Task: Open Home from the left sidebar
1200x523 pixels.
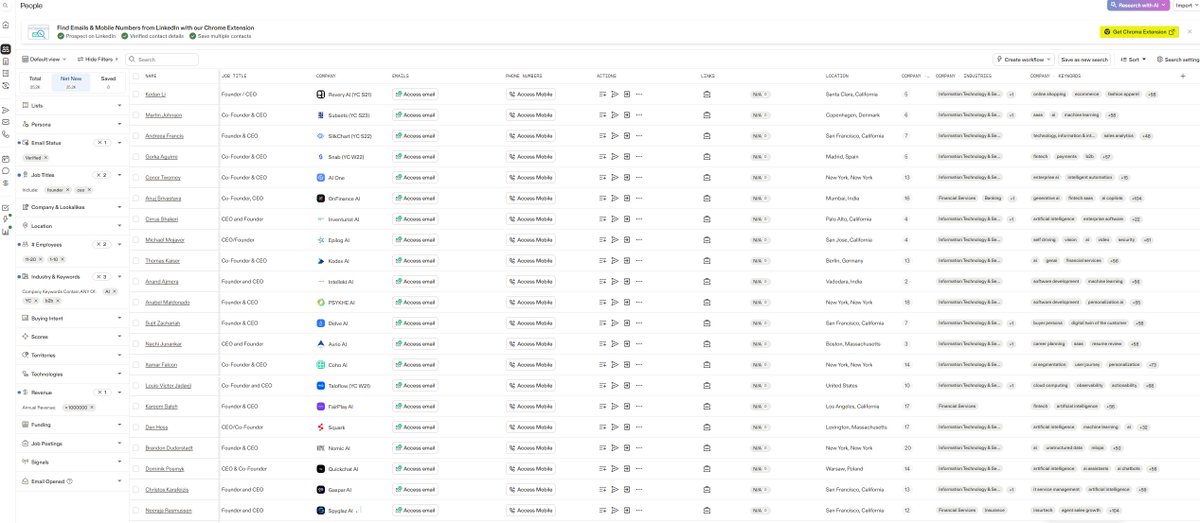Action: [x=6, y=25]
